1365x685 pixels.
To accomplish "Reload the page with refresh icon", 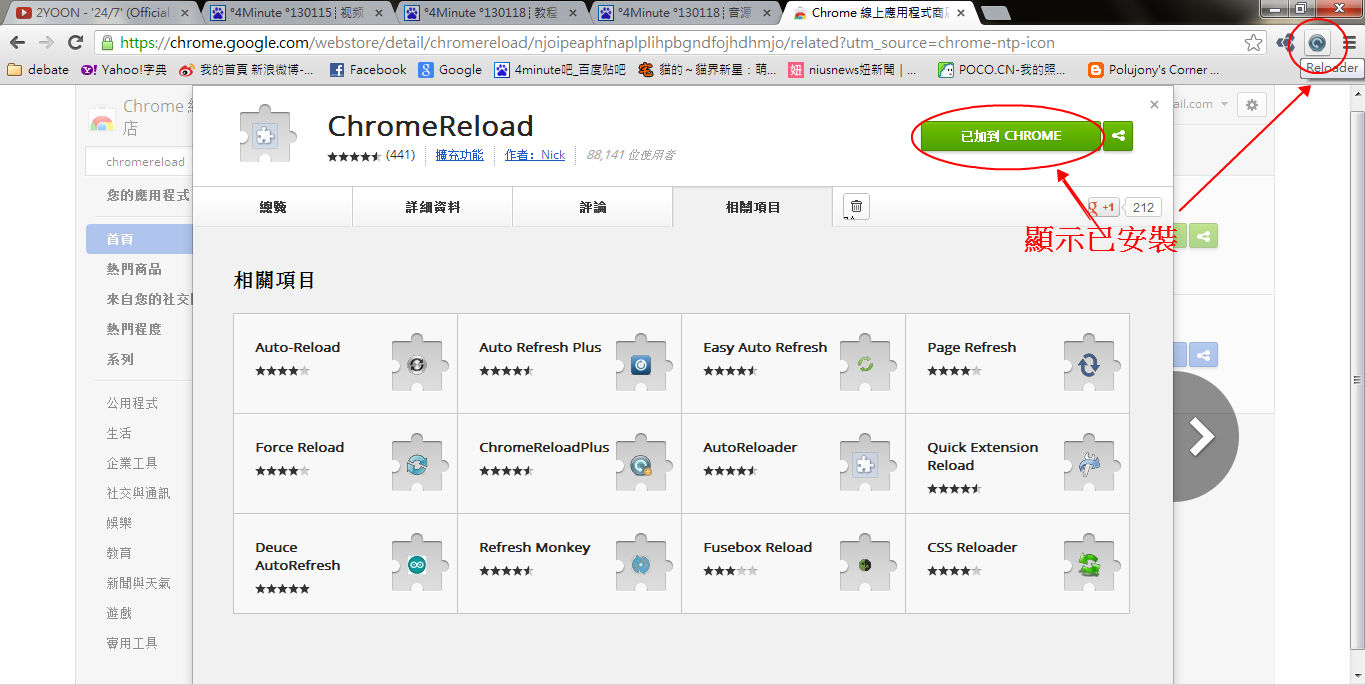I will point(75,43).
